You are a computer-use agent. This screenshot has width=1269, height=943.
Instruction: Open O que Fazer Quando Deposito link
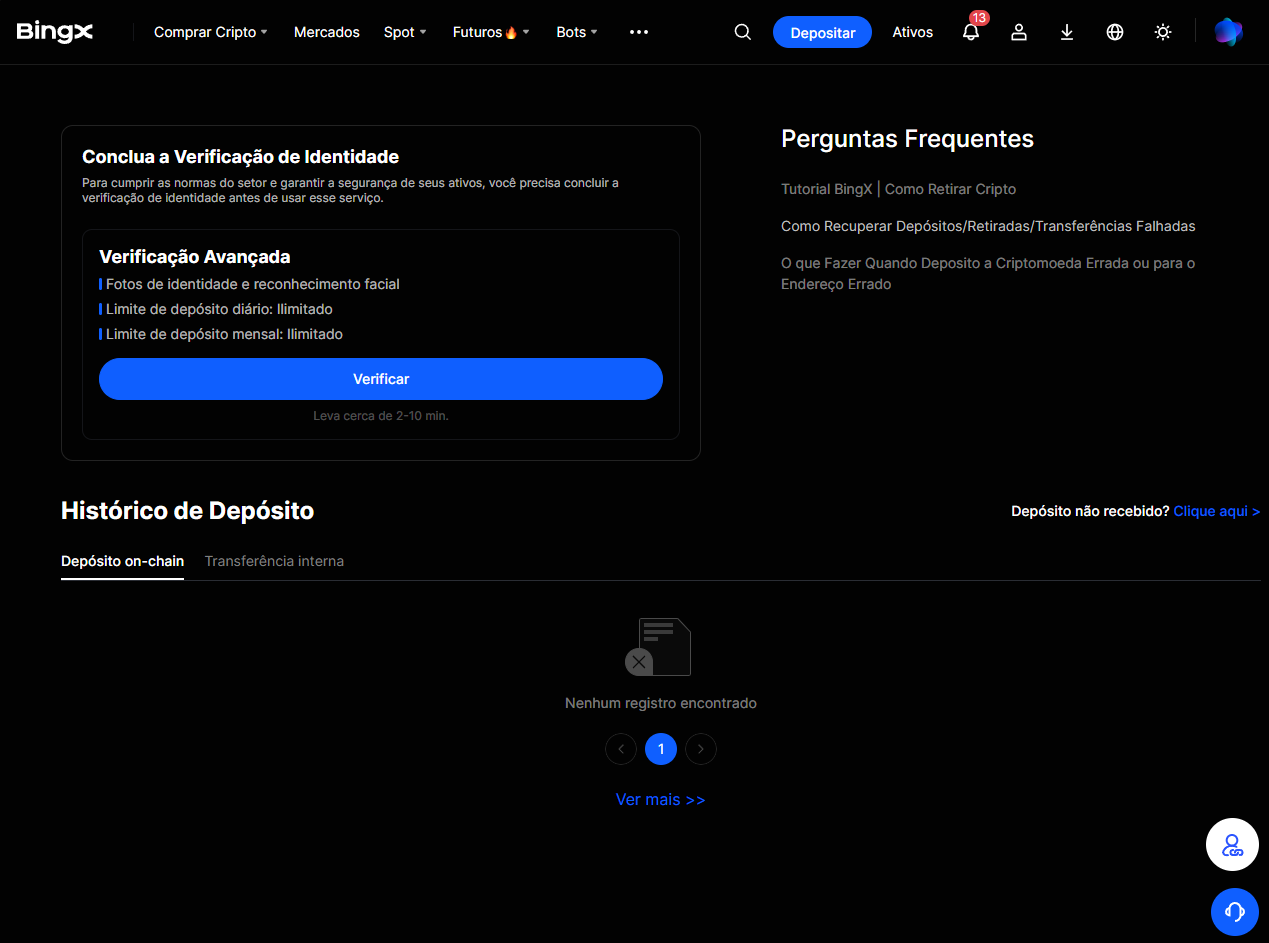tap(988, 274)
